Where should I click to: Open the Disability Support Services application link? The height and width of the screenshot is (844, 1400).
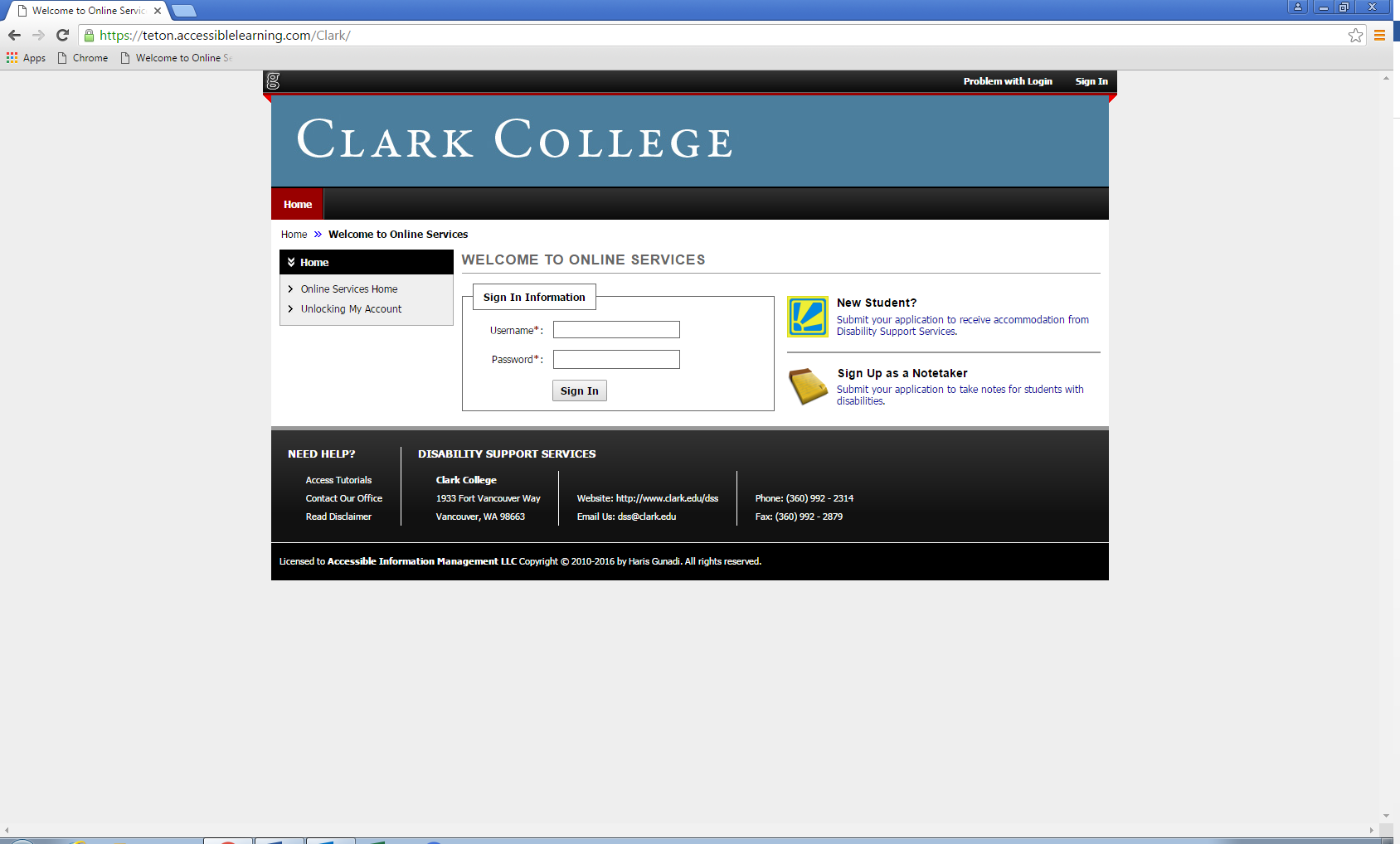(x=962, y=326)
